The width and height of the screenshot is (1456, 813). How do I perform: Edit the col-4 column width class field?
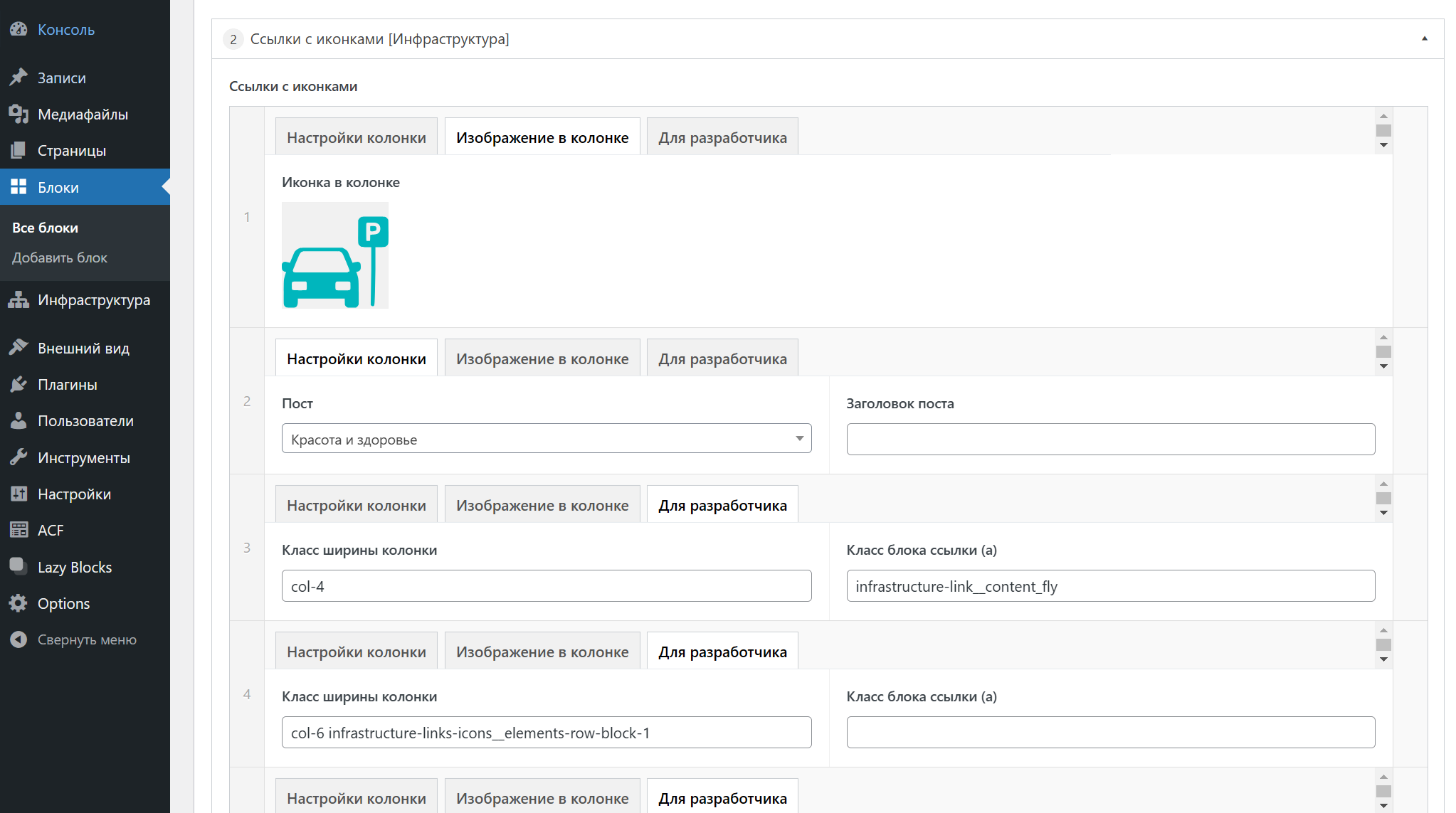click(547, 585)
